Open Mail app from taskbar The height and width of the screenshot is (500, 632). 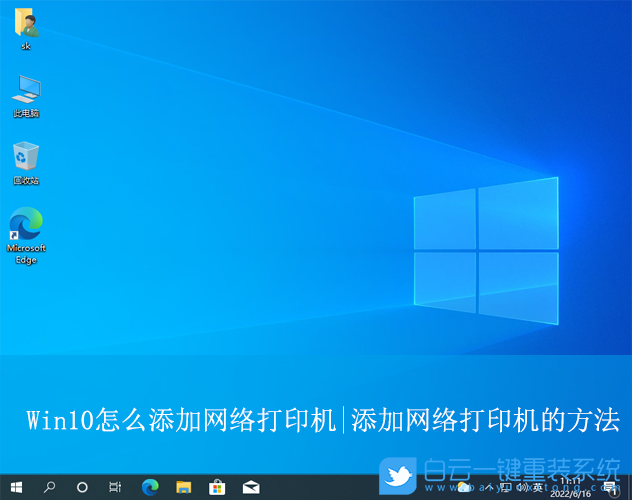[x=251, y=488]
